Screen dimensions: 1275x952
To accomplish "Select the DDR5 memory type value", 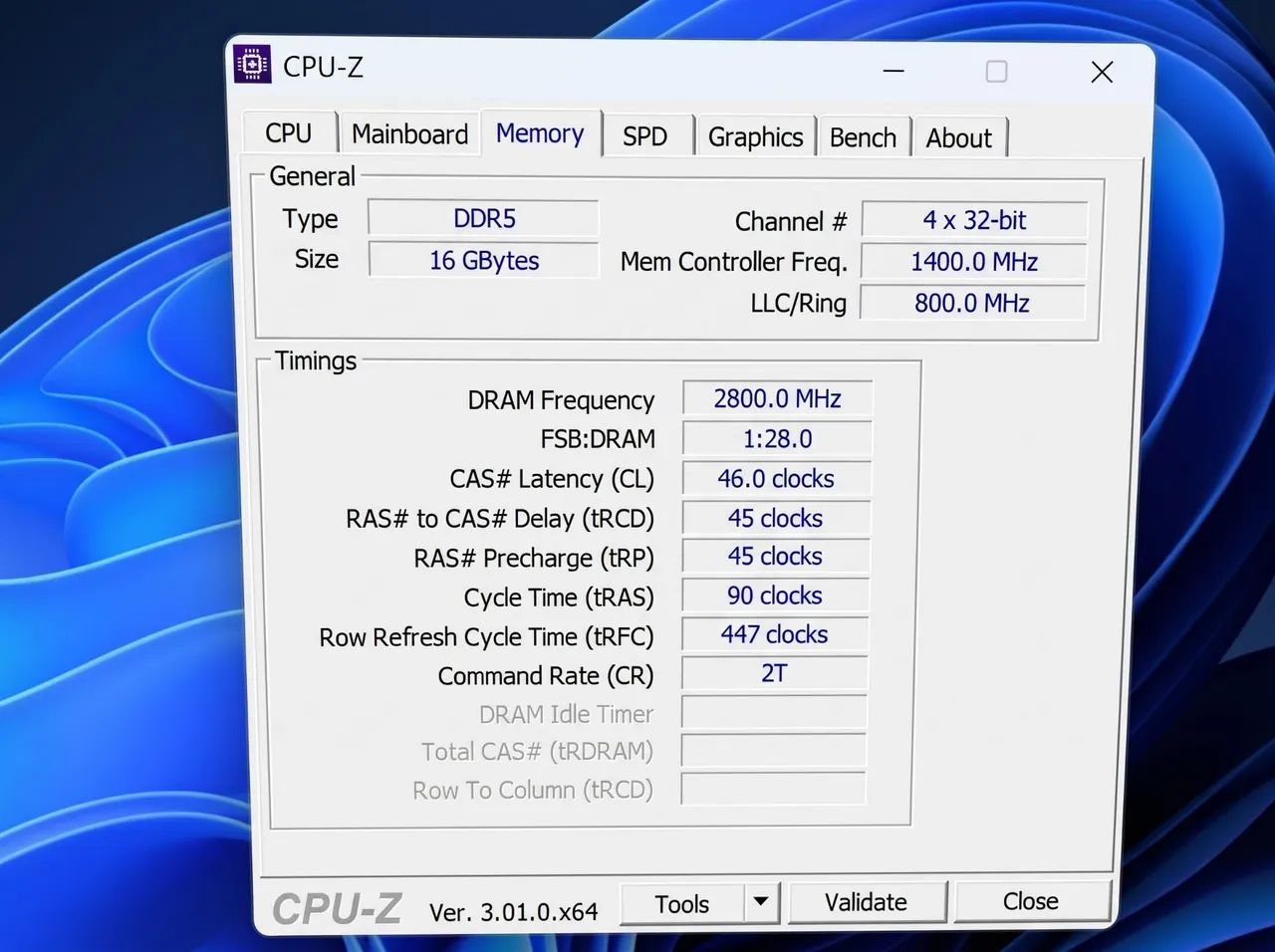I will 484,219.
